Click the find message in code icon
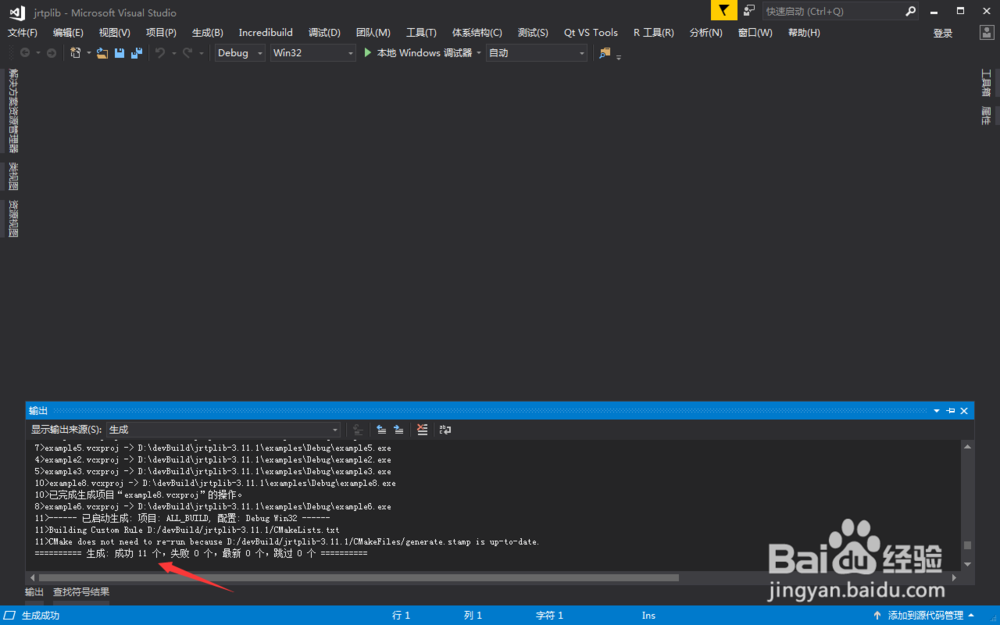1000x625 pixels. tap(358, 430)
